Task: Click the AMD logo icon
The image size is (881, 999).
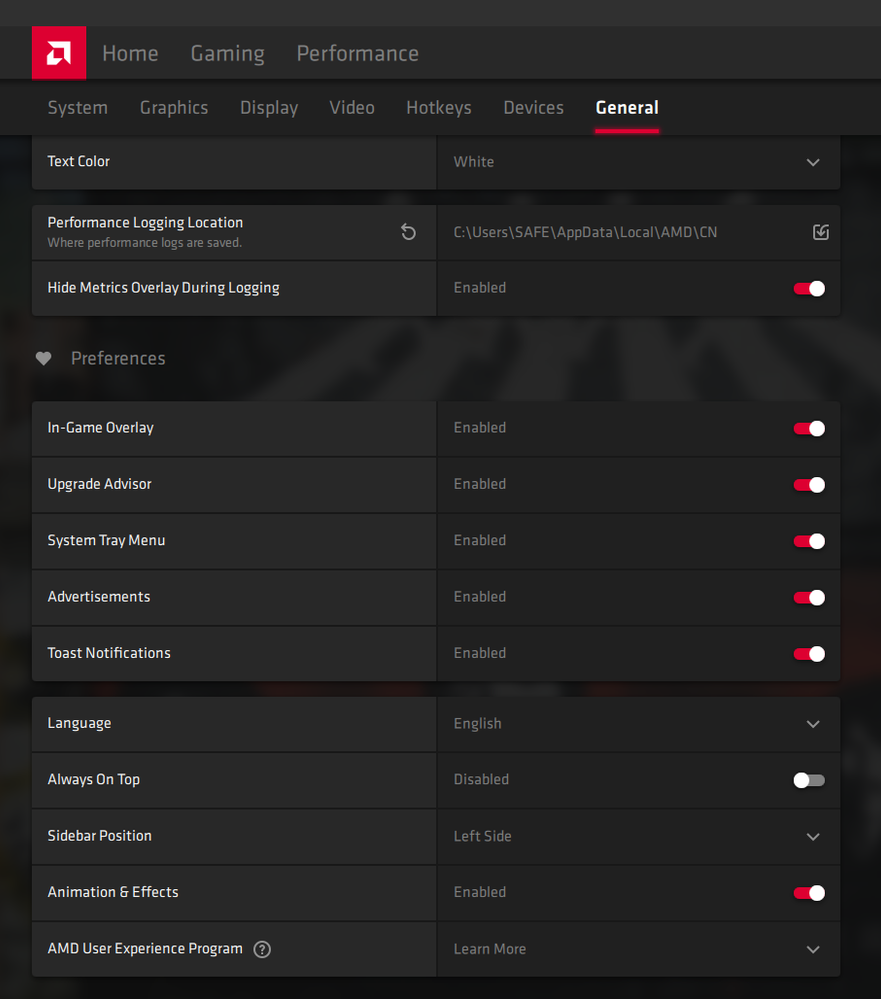Action: coord(59,53)
